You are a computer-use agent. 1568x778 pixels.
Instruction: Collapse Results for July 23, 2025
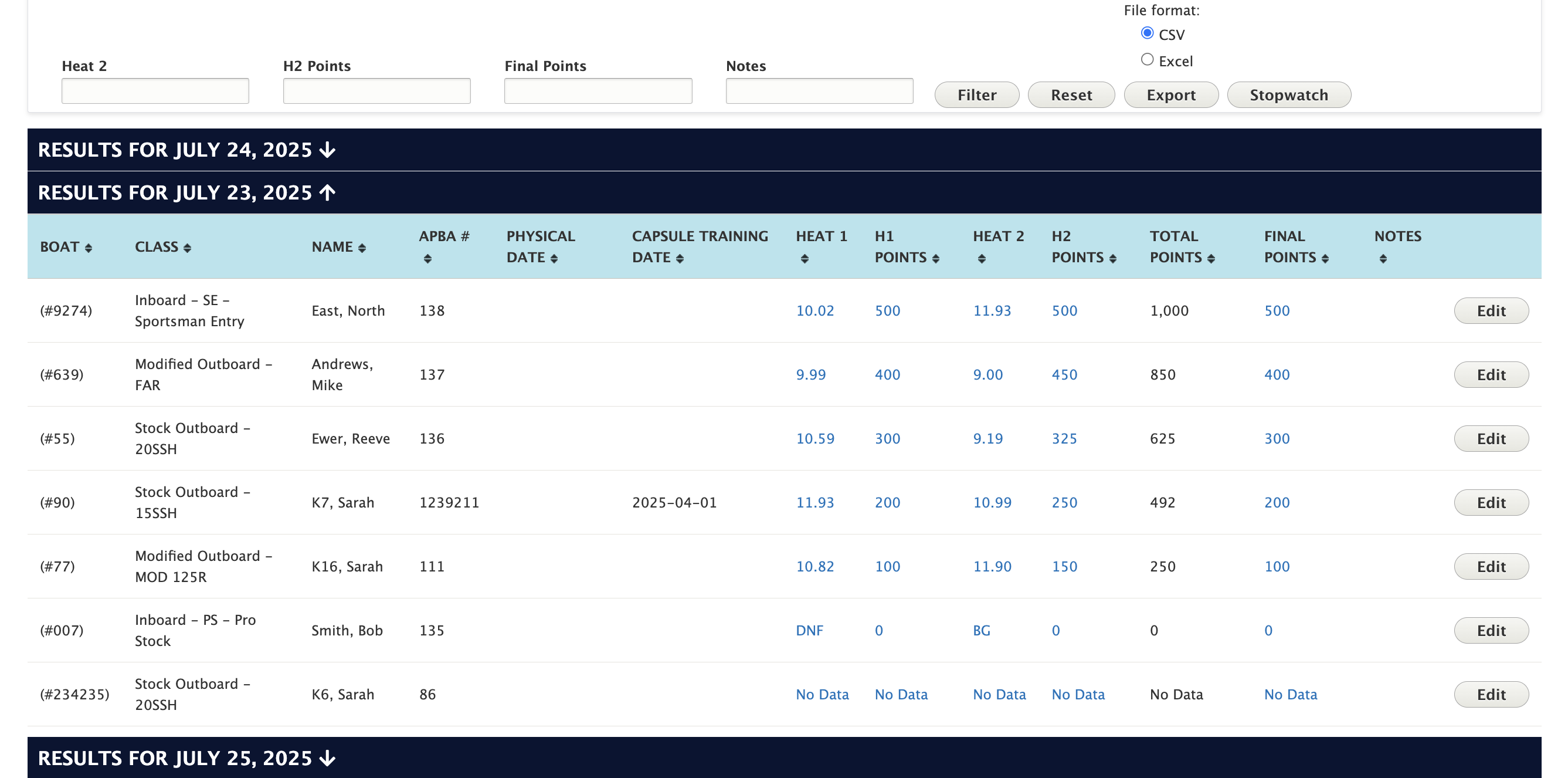coord(186,192)
